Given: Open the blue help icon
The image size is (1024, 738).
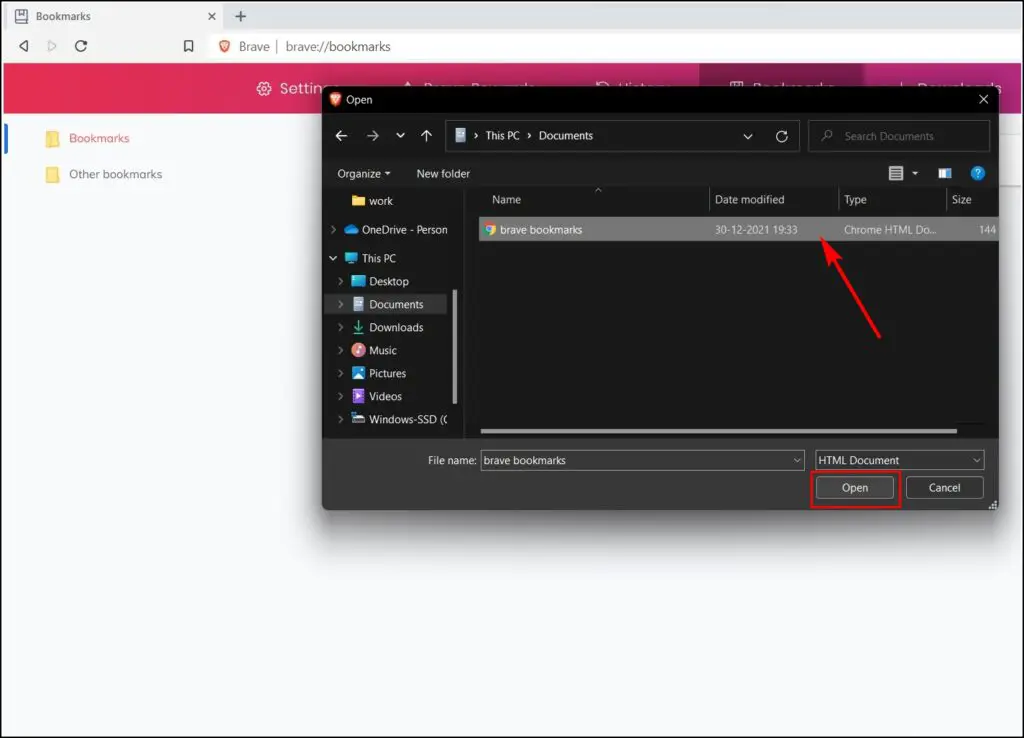Looking at the screenshot, I should (x=977, y=173).
